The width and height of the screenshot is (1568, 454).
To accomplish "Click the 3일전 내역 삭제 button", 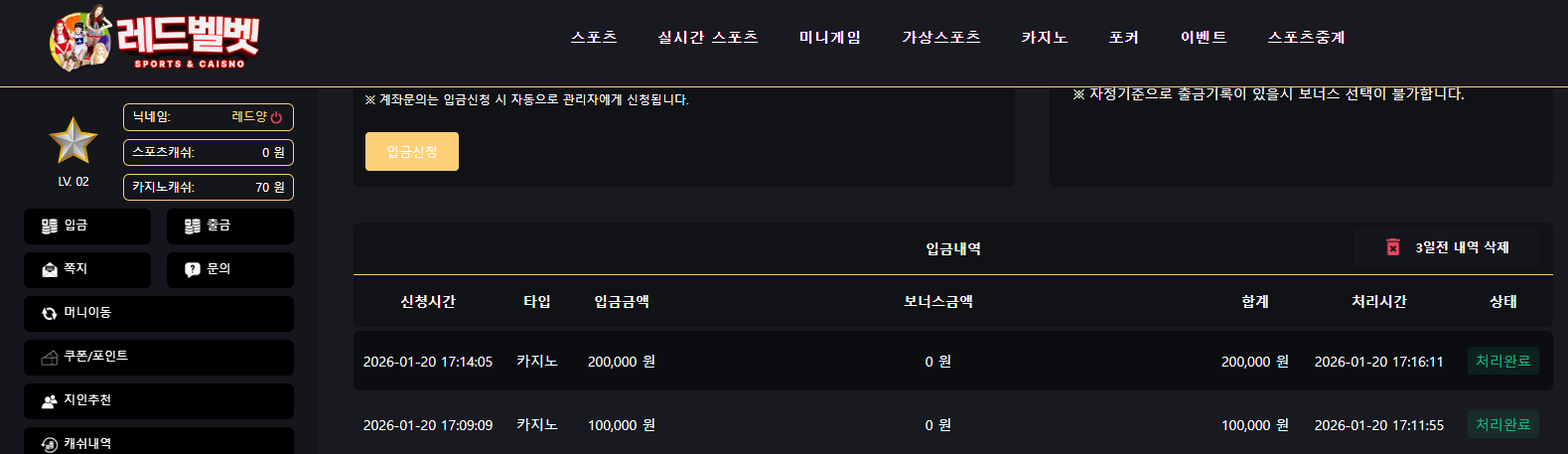I will (1446, 247).
